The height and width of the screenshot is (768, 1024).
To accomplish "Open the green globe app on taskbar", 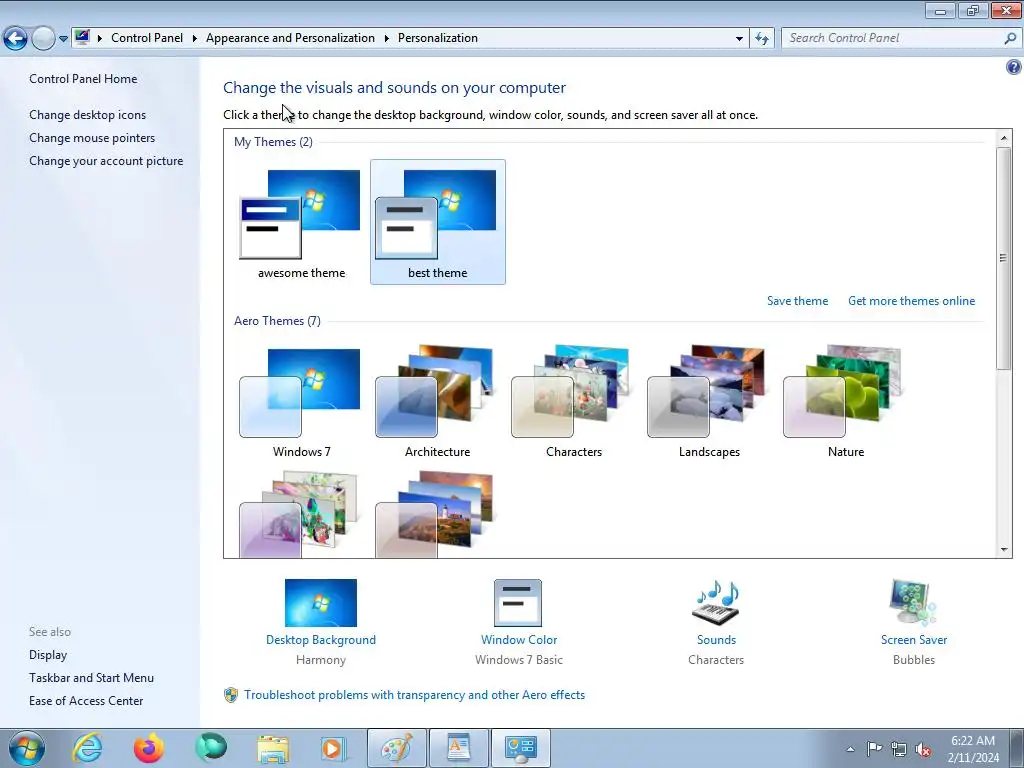I will (210, 748).
